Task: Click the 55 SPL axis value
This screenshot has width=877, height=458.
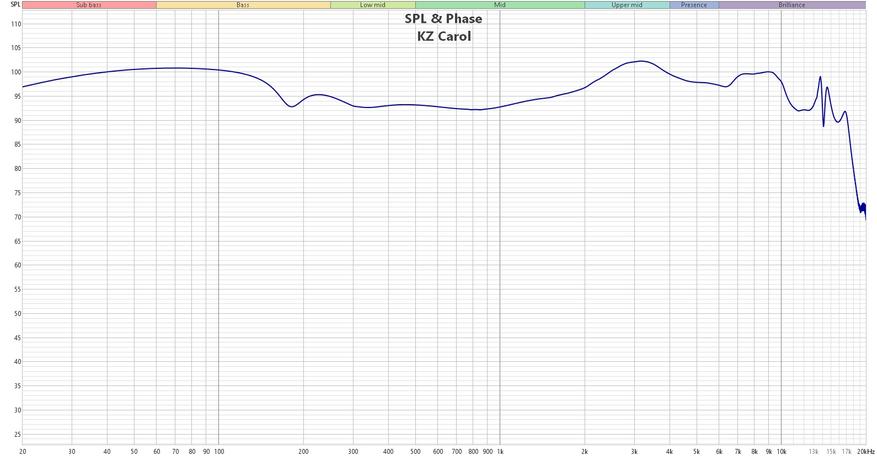Action: [x=17, y=289]
